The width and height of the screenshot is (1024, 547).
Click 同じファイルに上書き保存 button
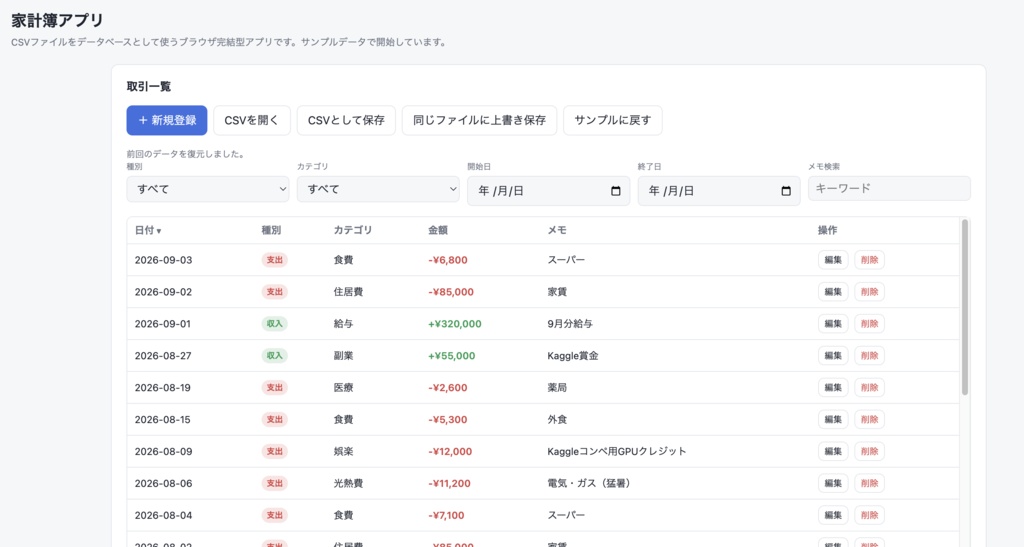coord(479,121)
